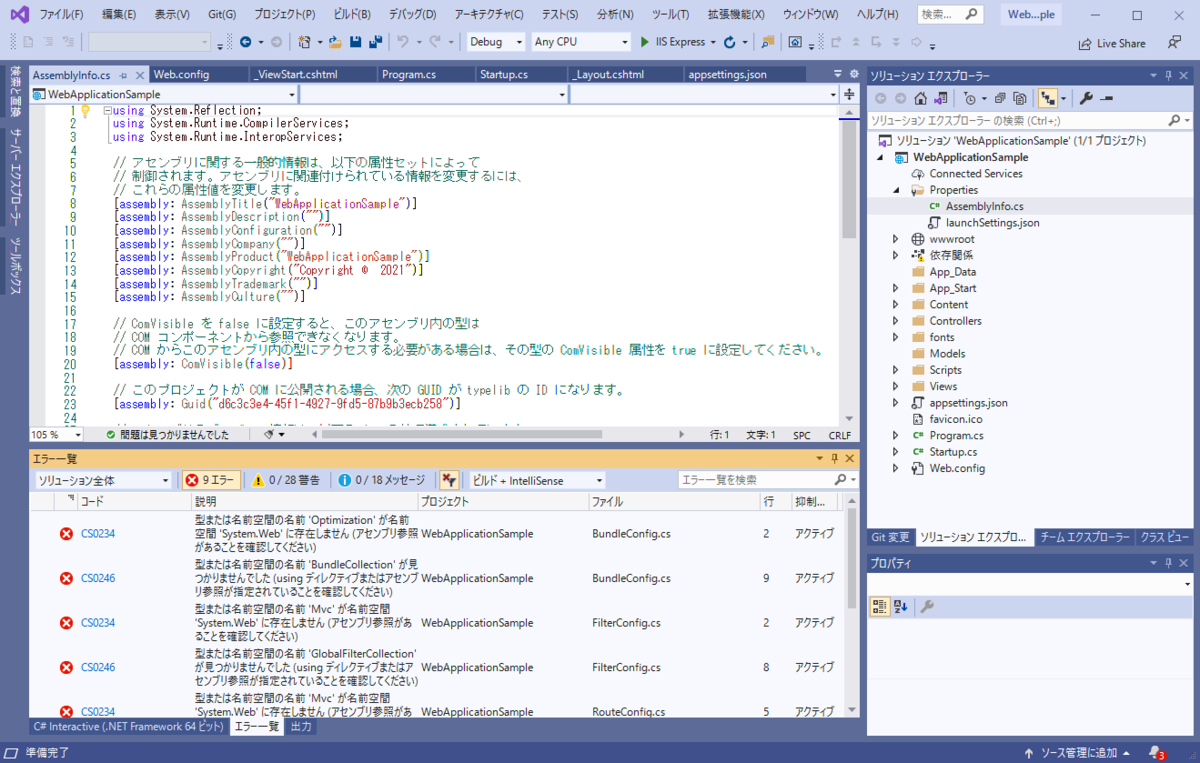Viewport: 1200px width, 763px height.
Task: Expand the Controllers folder node
Action: pyautogui.click(x=896, y=321)
